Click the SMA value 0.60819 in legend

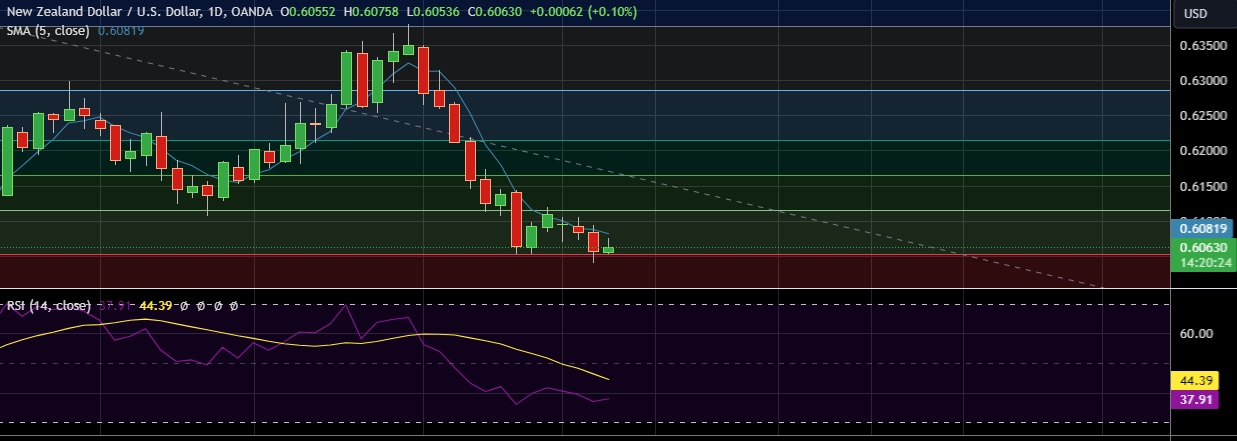click(120, 31)
